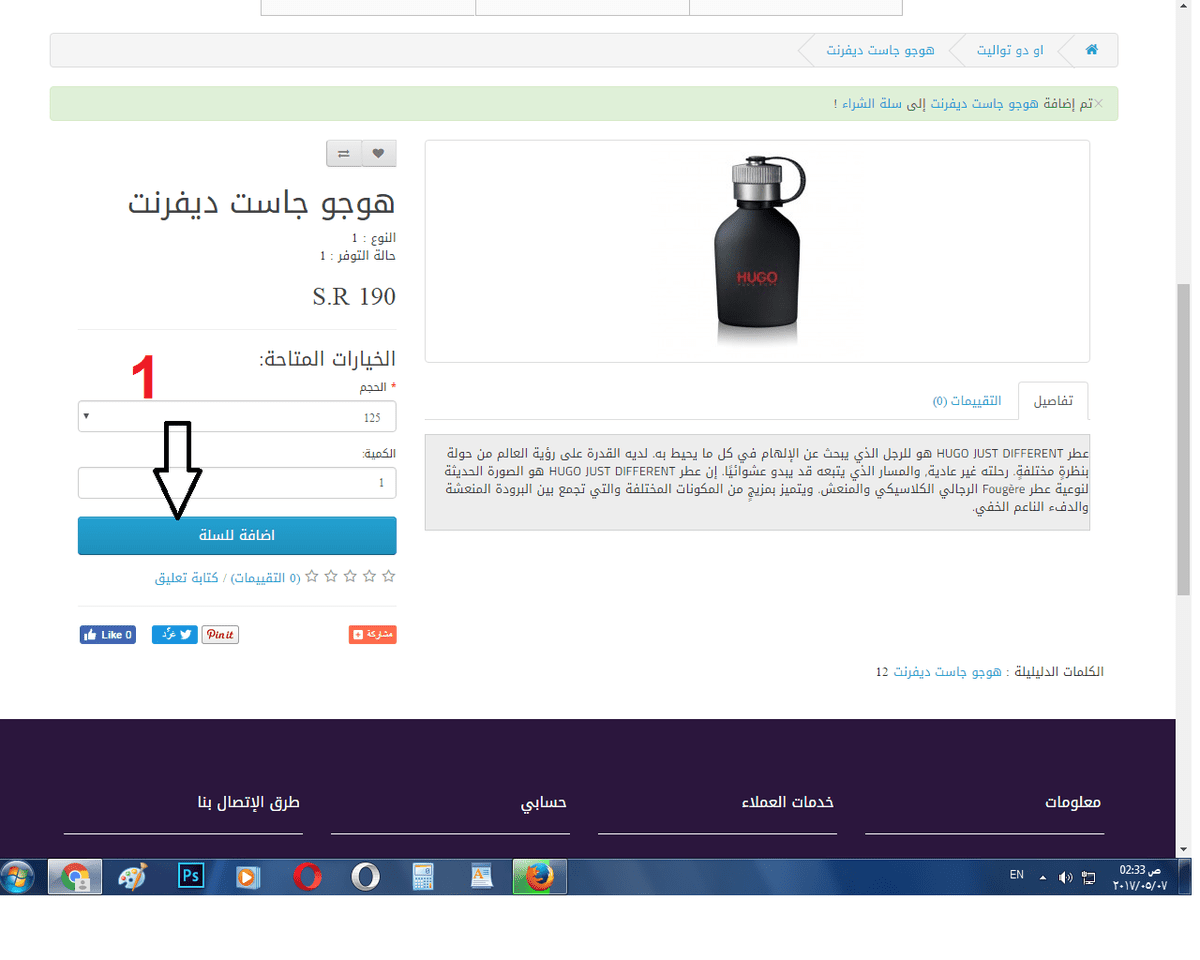The image size is (1200, 960).
Task: Open Photoshop from the taskbar
Action: (190, 877)
